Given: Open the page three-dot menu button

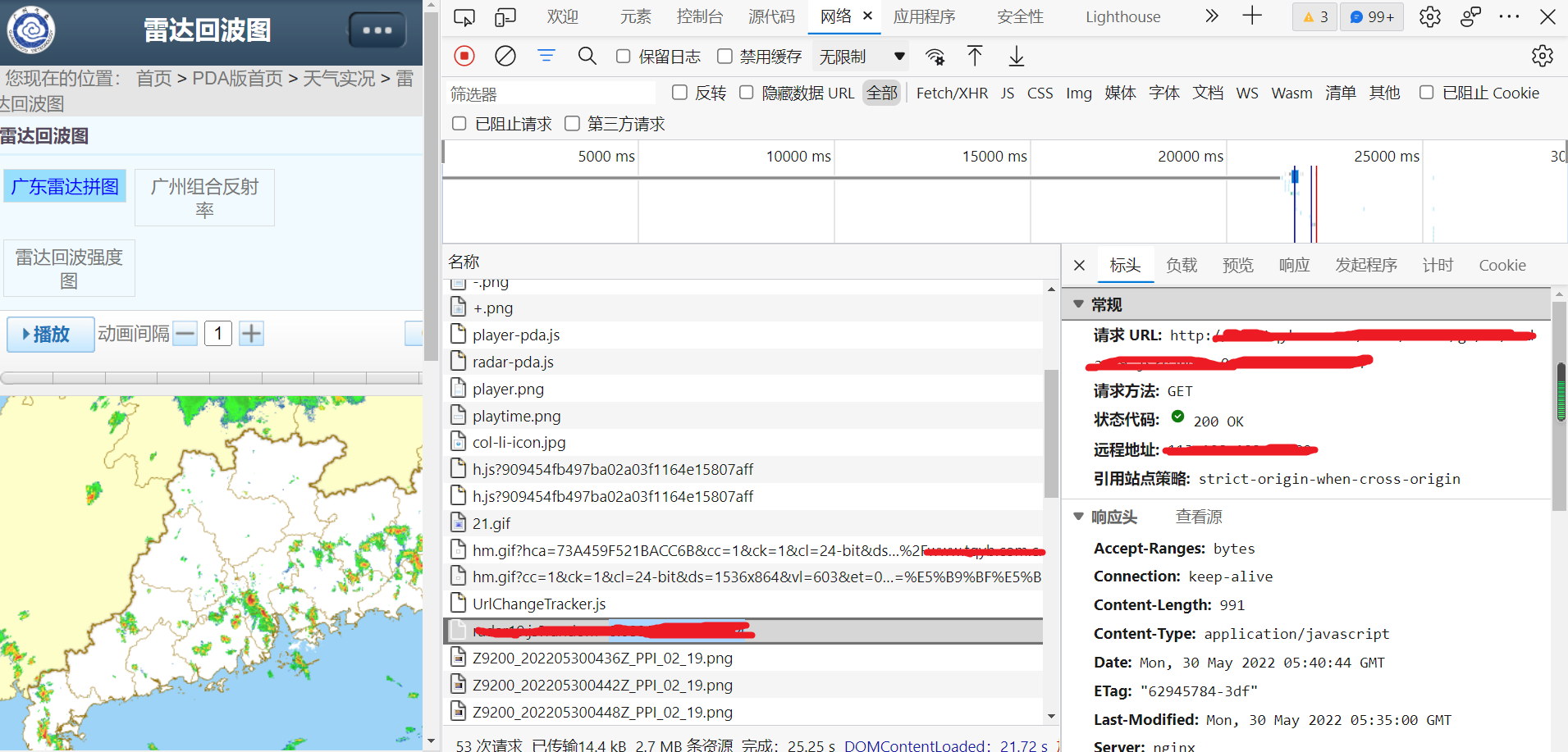Looking at the screenshot, I should click(377, 30).
